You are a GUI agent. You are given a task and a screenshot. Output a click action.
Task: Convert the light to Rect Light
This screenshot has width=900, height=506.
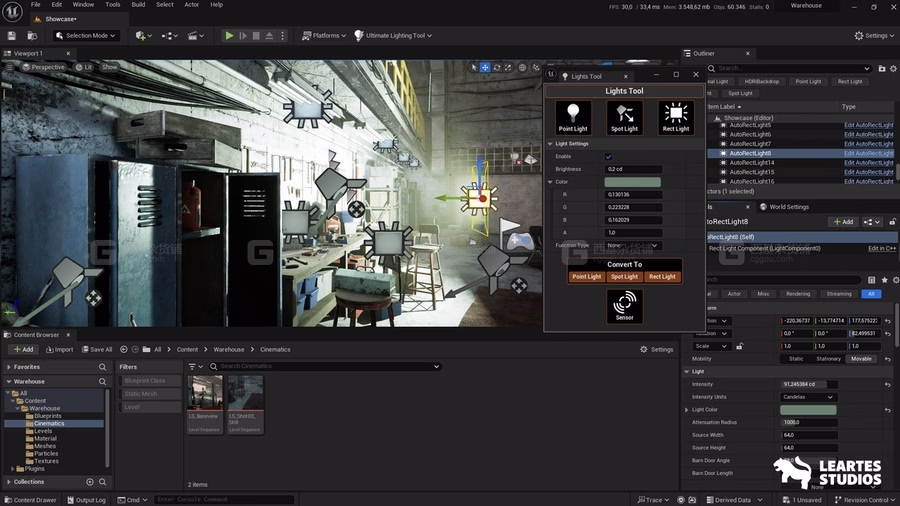coord(662,277)
